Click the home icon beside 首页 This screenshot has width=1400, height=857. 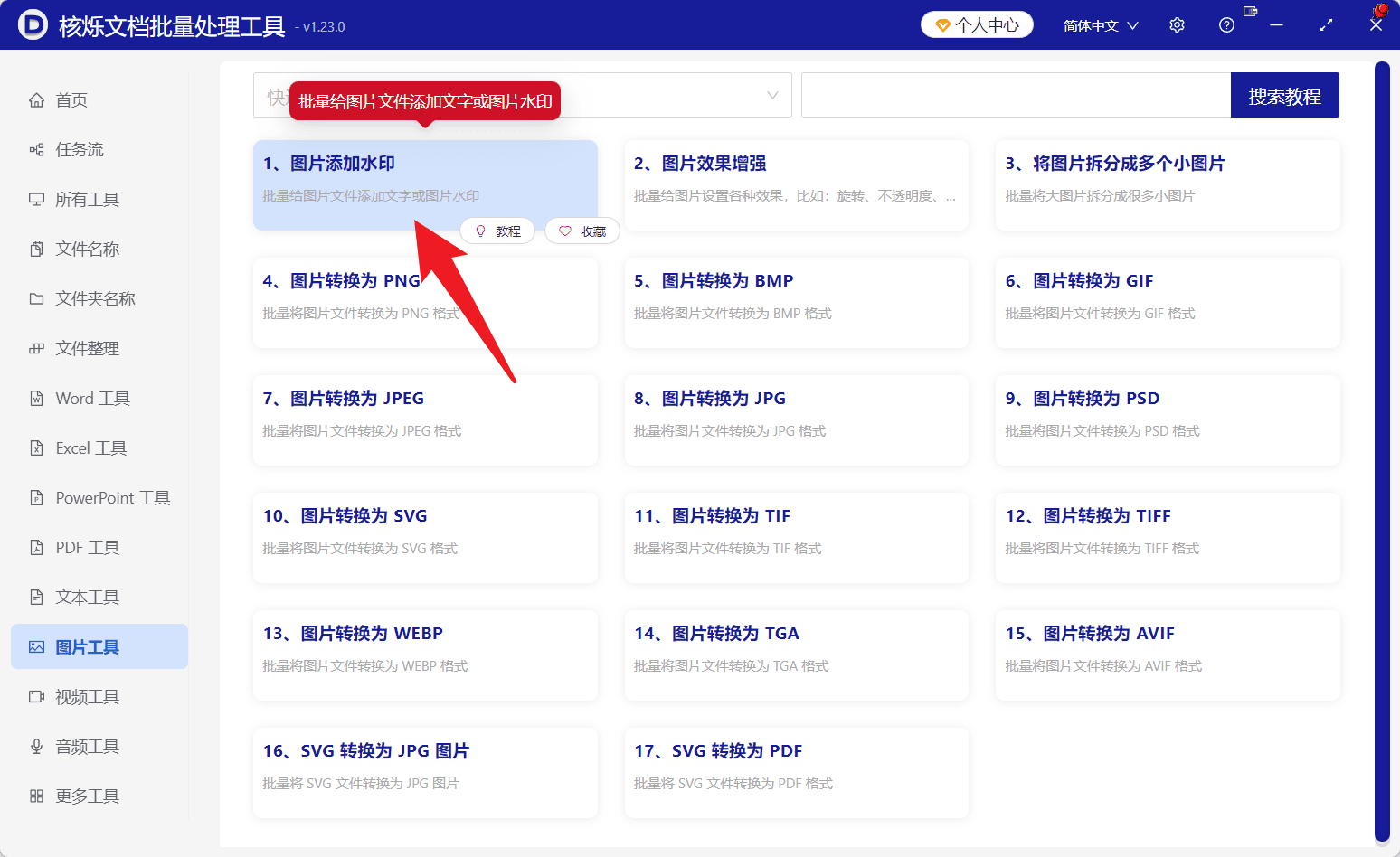(x=36, y=100)
